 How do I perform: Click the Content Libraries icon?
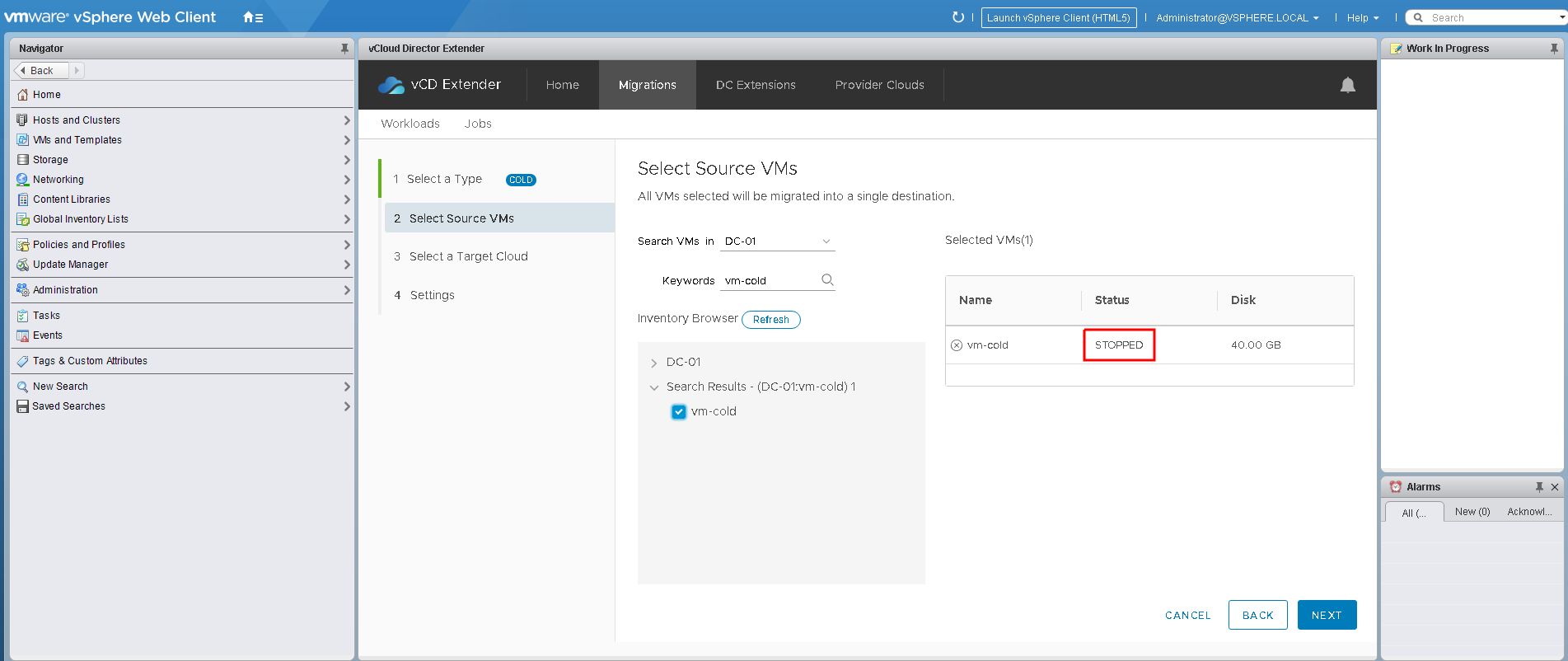tap(23, 199)
